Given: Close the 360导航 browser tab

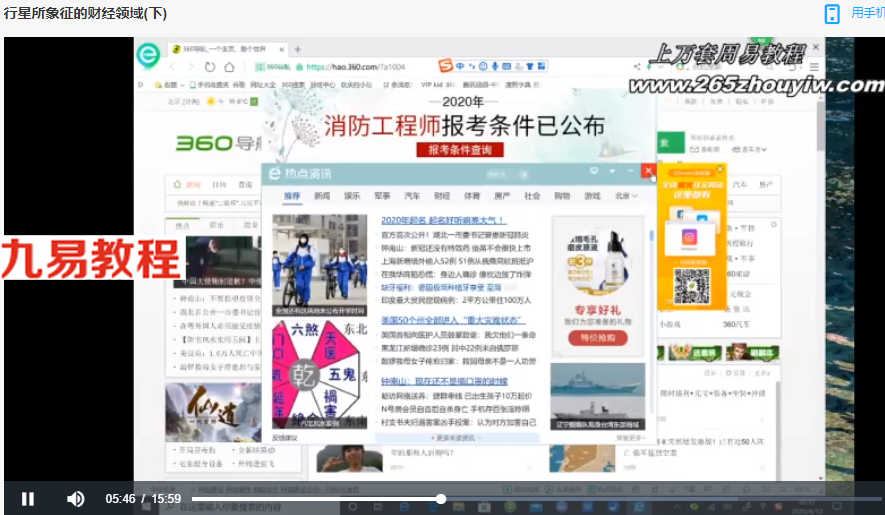Looking at the screenshot, I should point(281,49).
